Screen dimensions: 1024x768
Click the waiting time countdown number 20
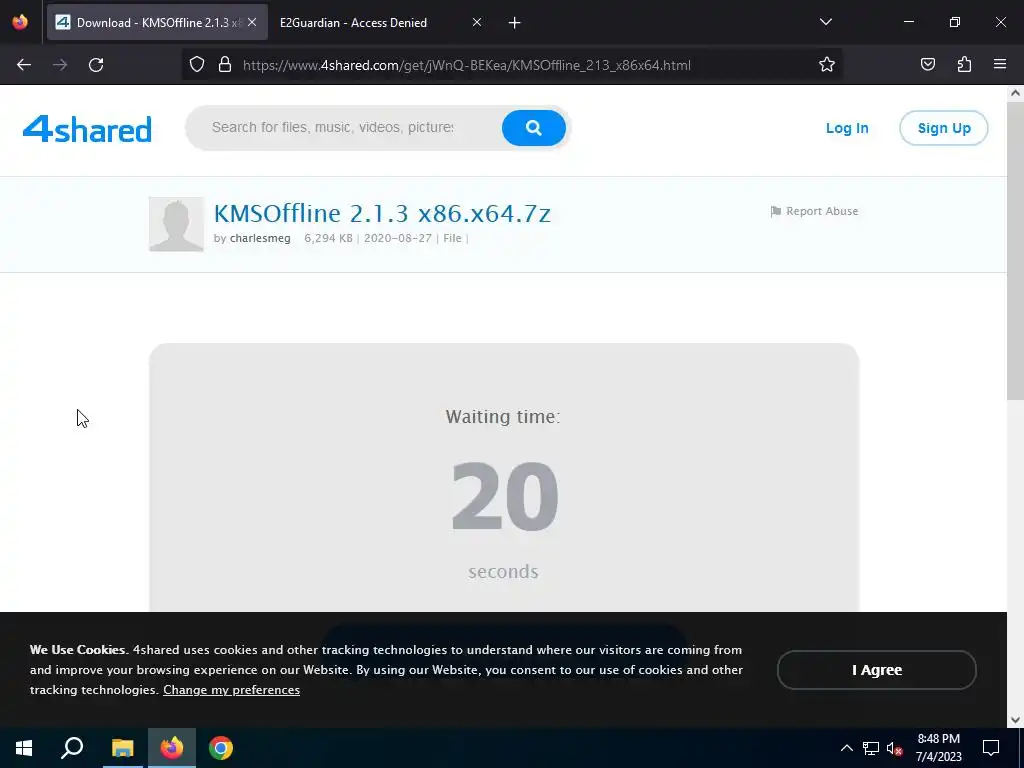pyautogui.click(x=505, y=496)
